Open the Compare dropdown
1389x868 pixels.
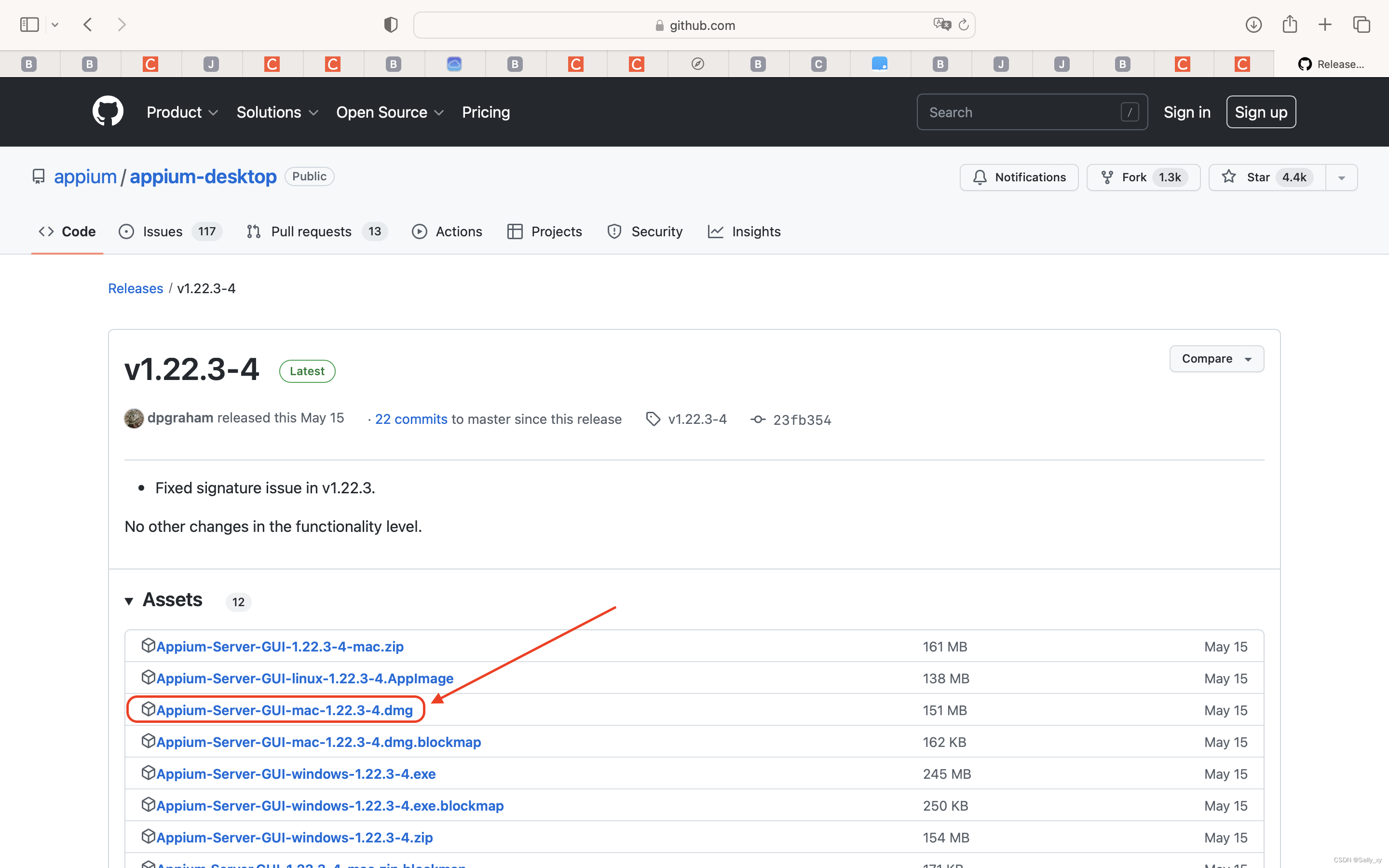(x=1216, y=359)
